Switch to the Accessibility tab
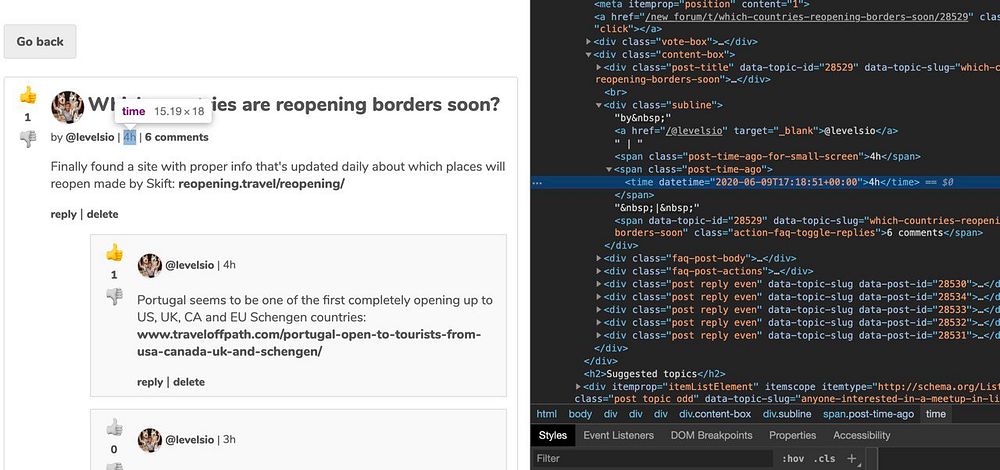 coord(861,436)
